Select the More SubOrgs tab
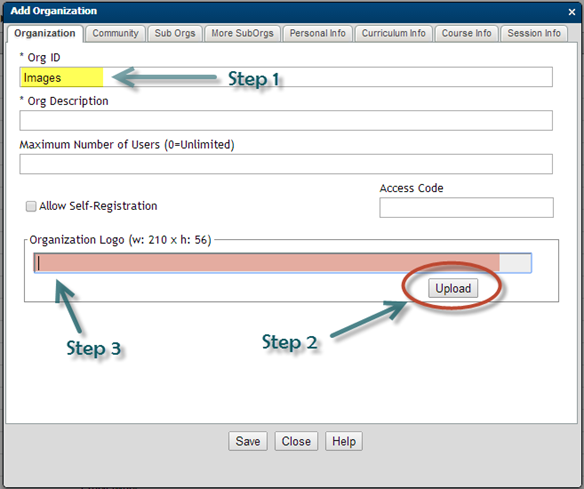Screen dimensions: 584x489 [242, 34]
